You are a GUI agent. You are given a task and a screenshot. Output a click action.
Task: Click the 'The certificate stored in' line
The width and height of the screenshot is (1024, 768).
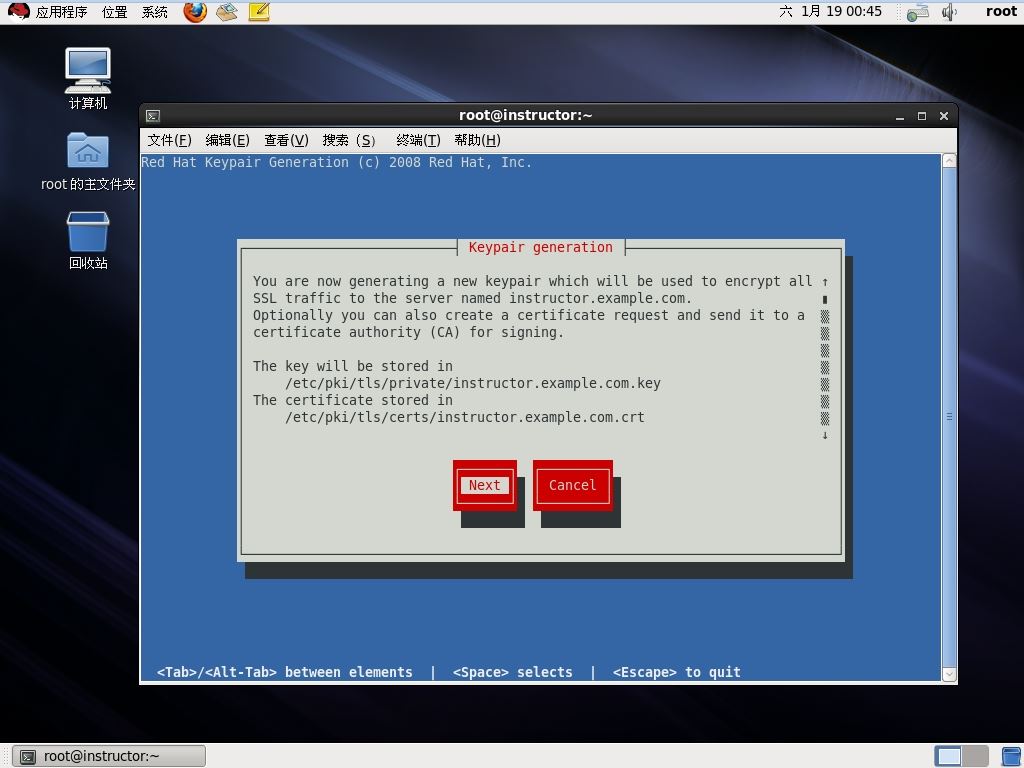[x=353, y=400]
